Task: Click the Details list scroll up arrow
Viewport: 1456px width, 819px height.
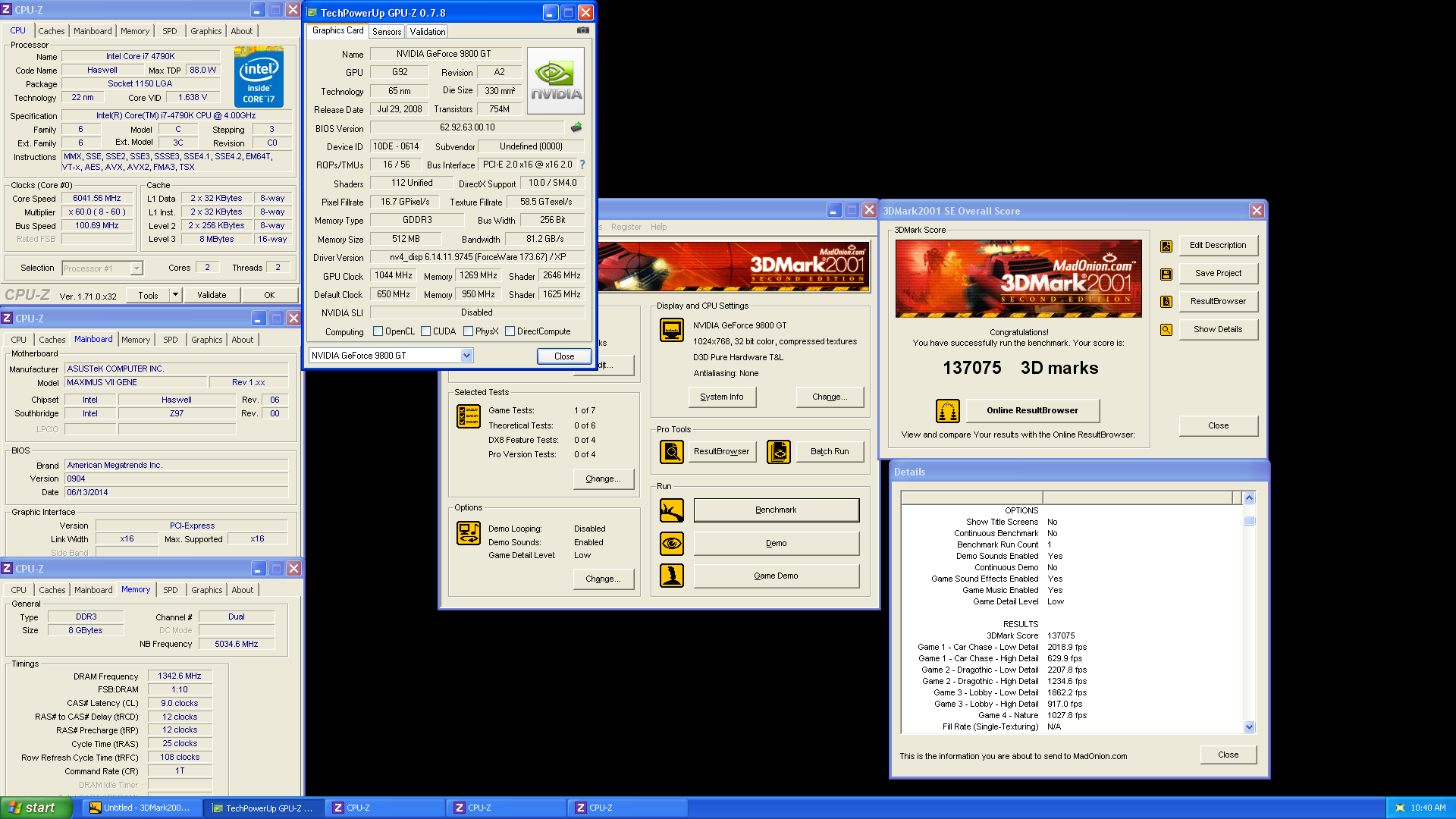Action: coord(1250,497)
